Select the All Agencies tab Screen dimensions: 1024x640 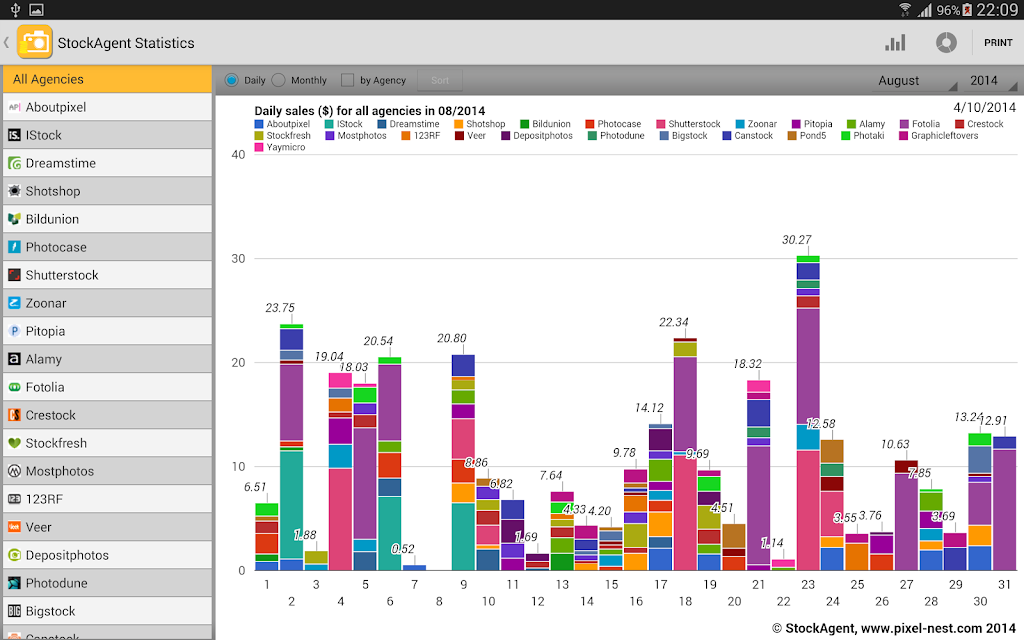107,79
